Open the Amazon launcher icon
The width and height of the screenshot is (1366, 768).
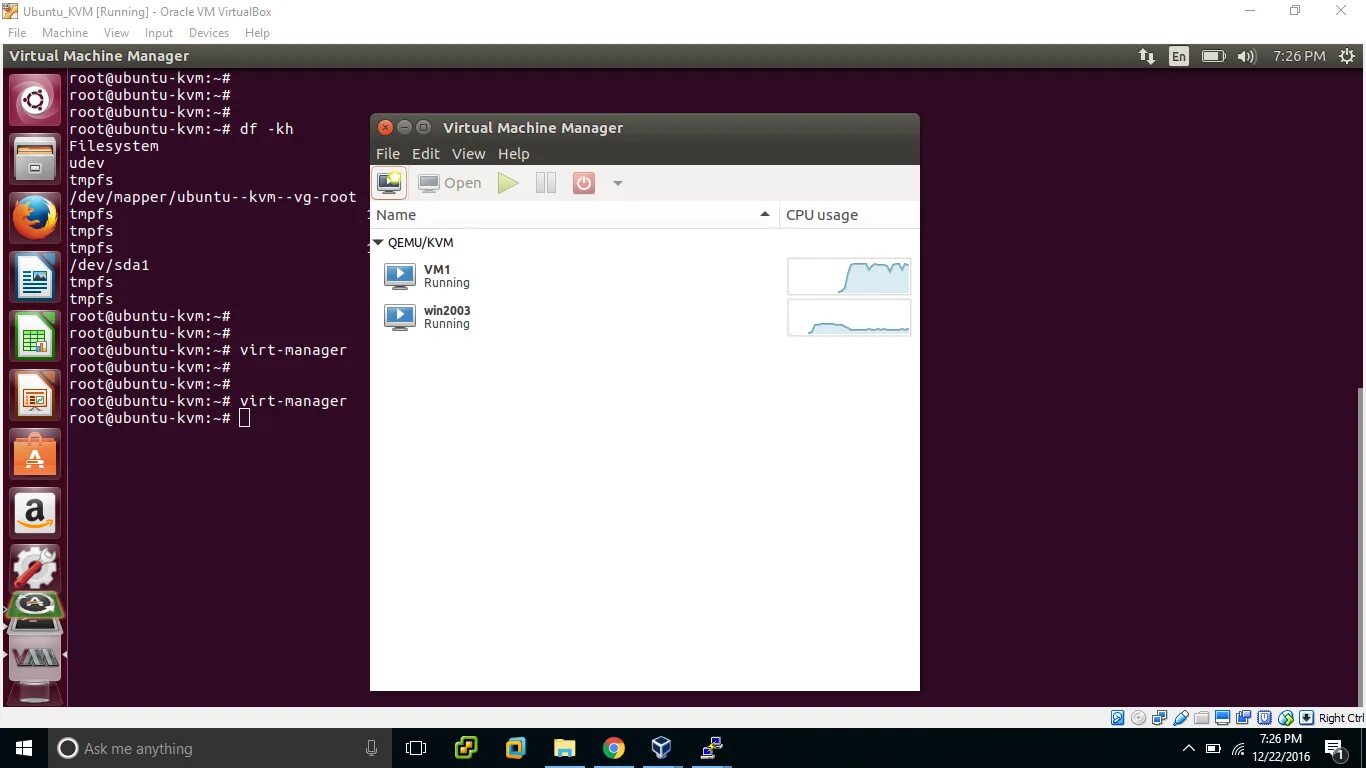coord(35,513)
